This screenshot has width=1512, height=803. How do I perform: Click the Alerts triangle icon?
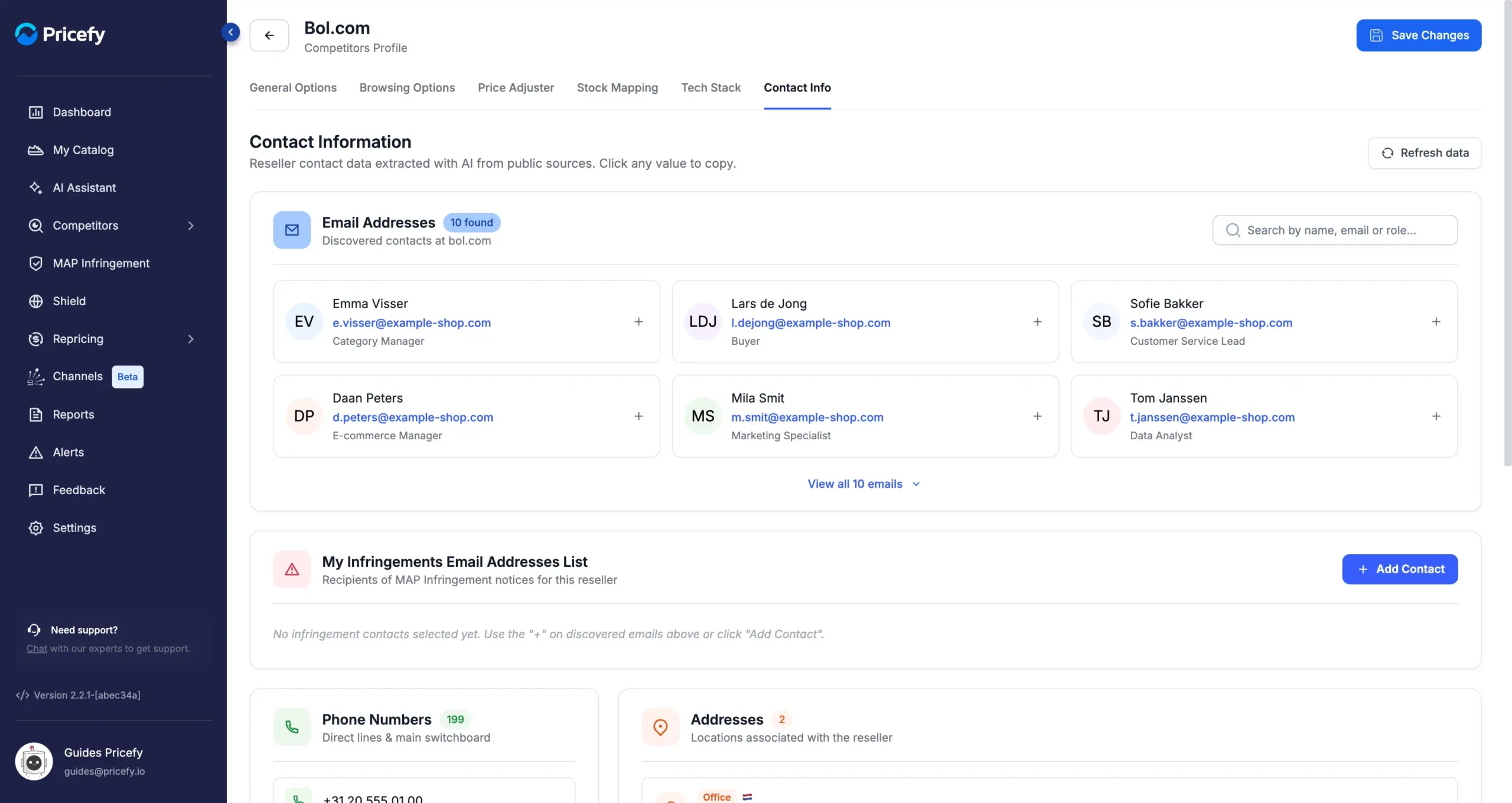click(x=36, y=452)
